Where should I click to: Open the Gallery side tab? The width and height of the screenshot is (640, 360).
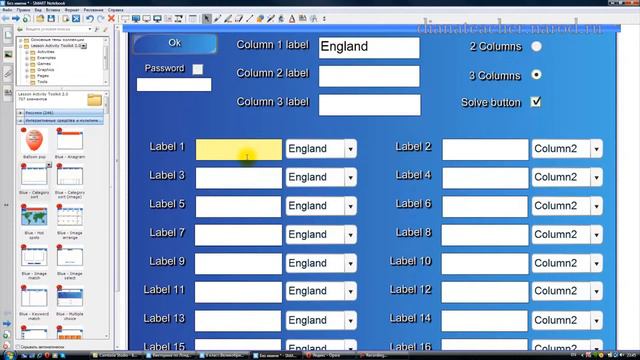[8, 55]
